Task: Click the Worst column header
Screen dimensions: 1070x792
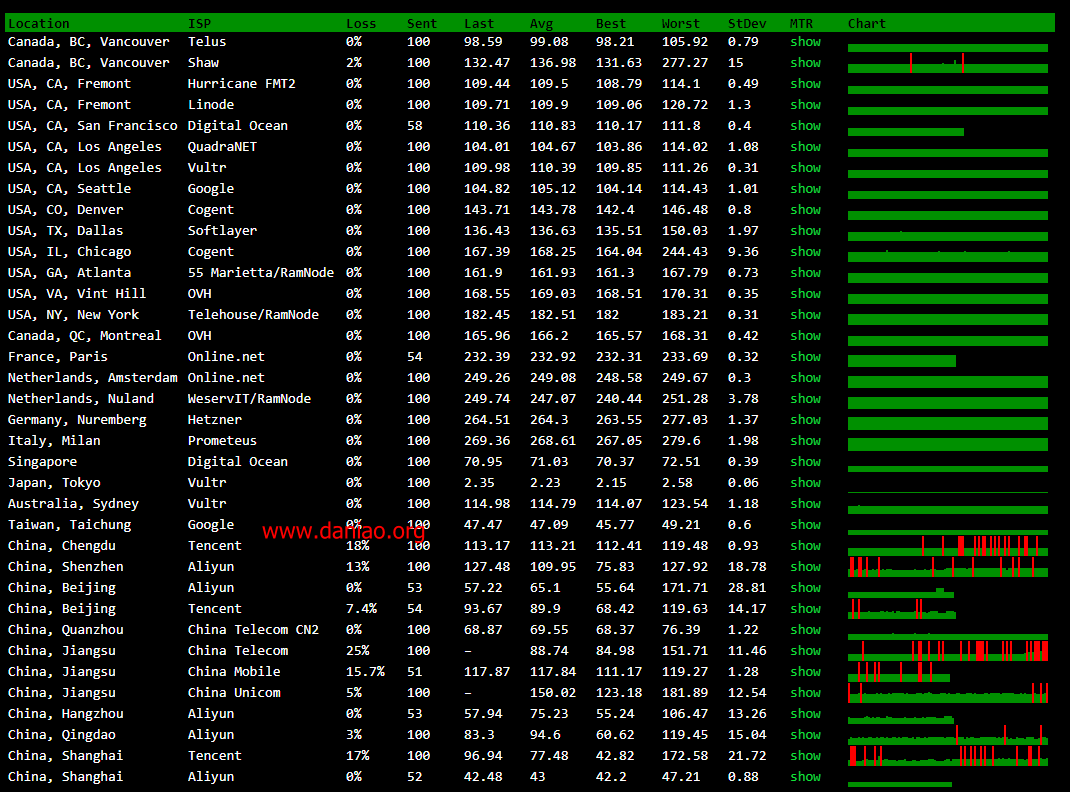Action: (680, 23)
